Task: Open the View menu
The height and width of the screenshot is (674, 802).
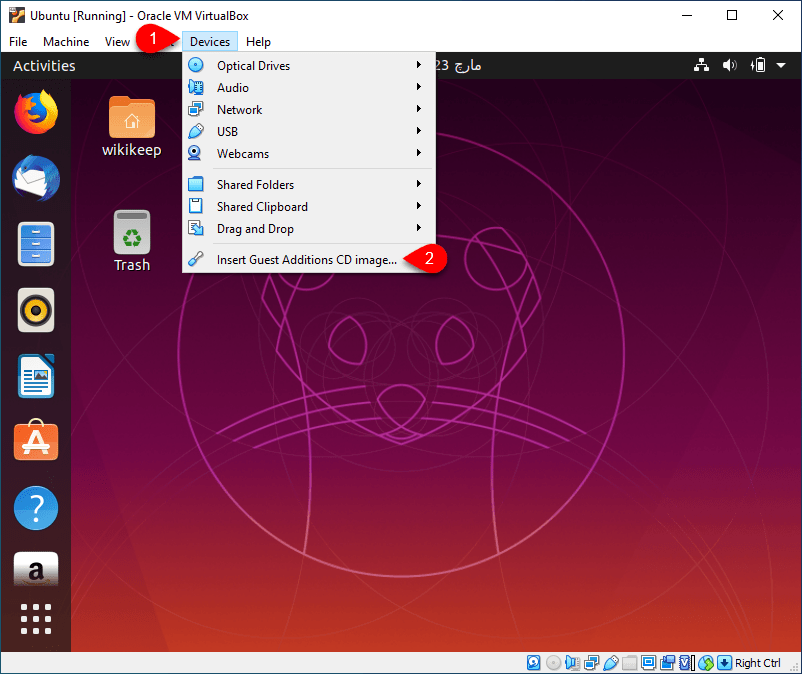Action: tap(117, 41)
